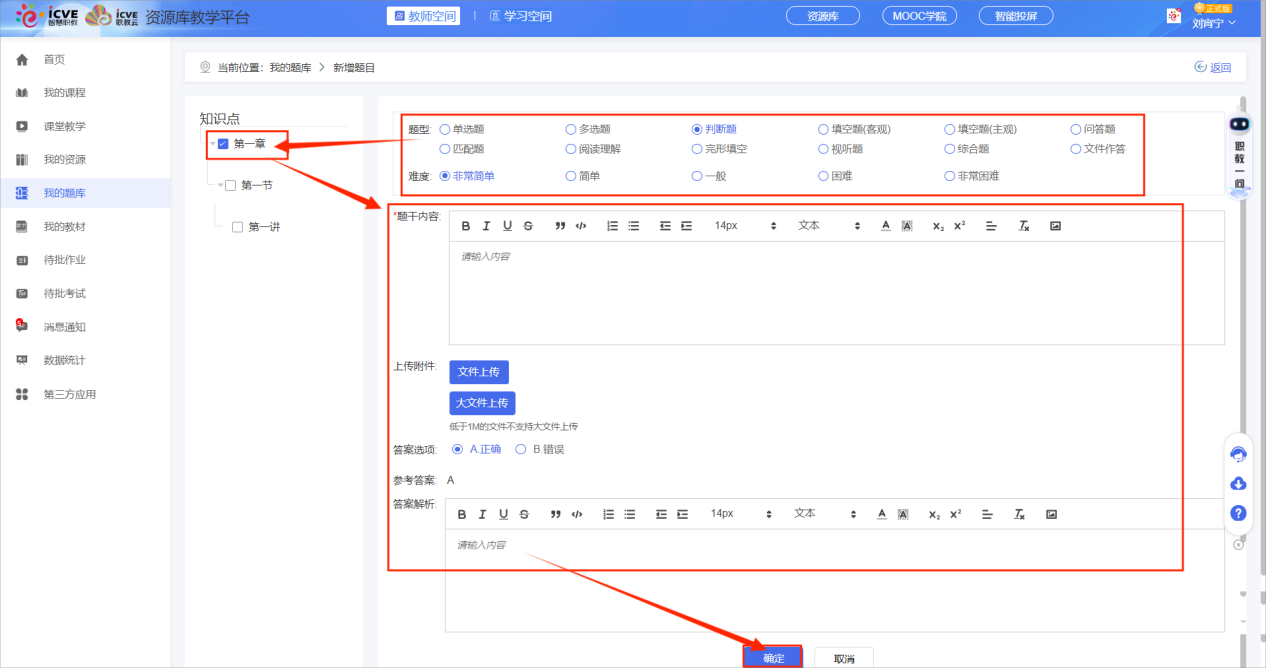The width and height of the screenshot is (1266, 668).
Task: Click the 文件上传 button
Action: tap(479, 372)
